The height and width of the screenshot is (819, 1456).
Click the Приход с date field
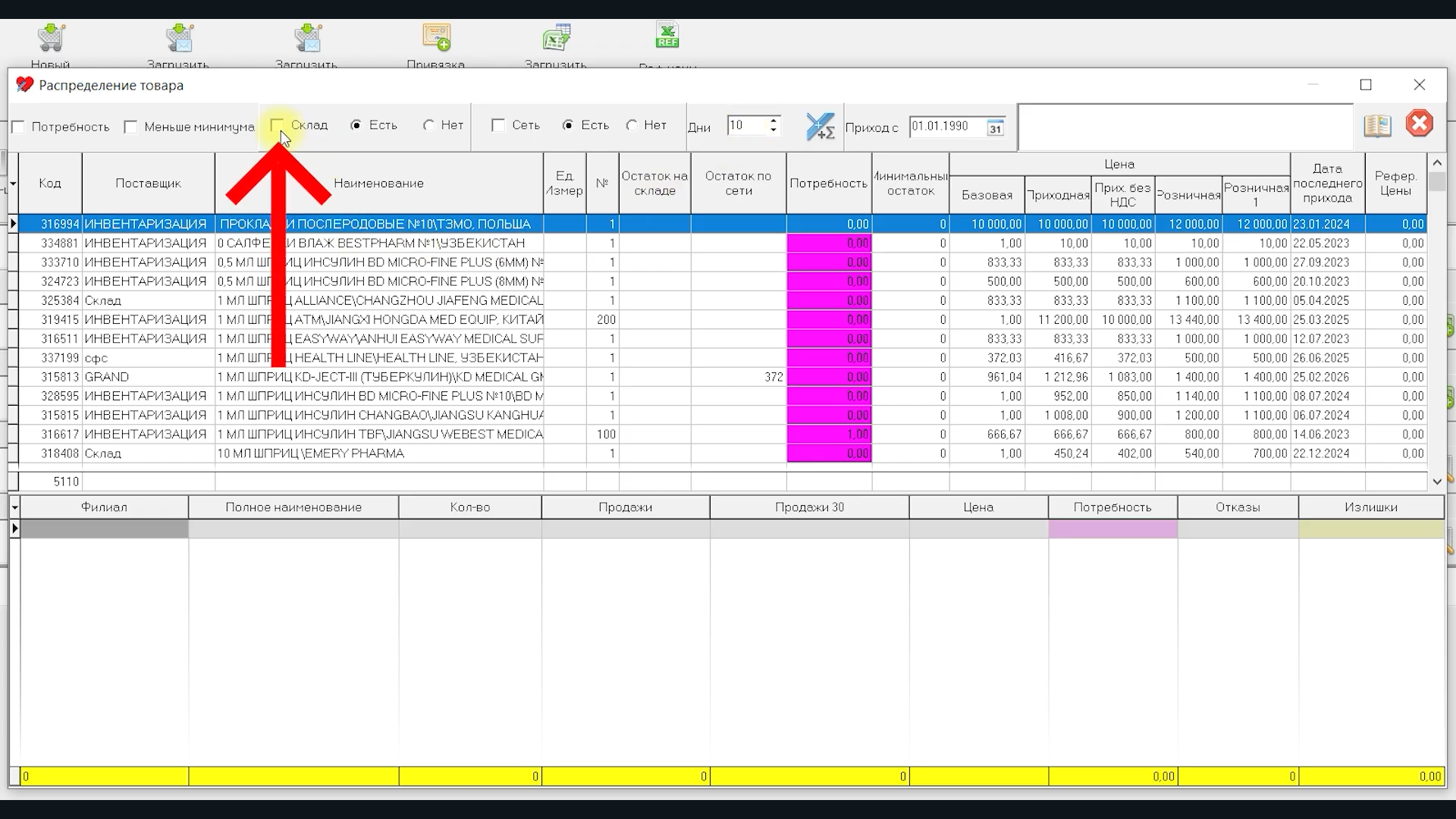948,127
